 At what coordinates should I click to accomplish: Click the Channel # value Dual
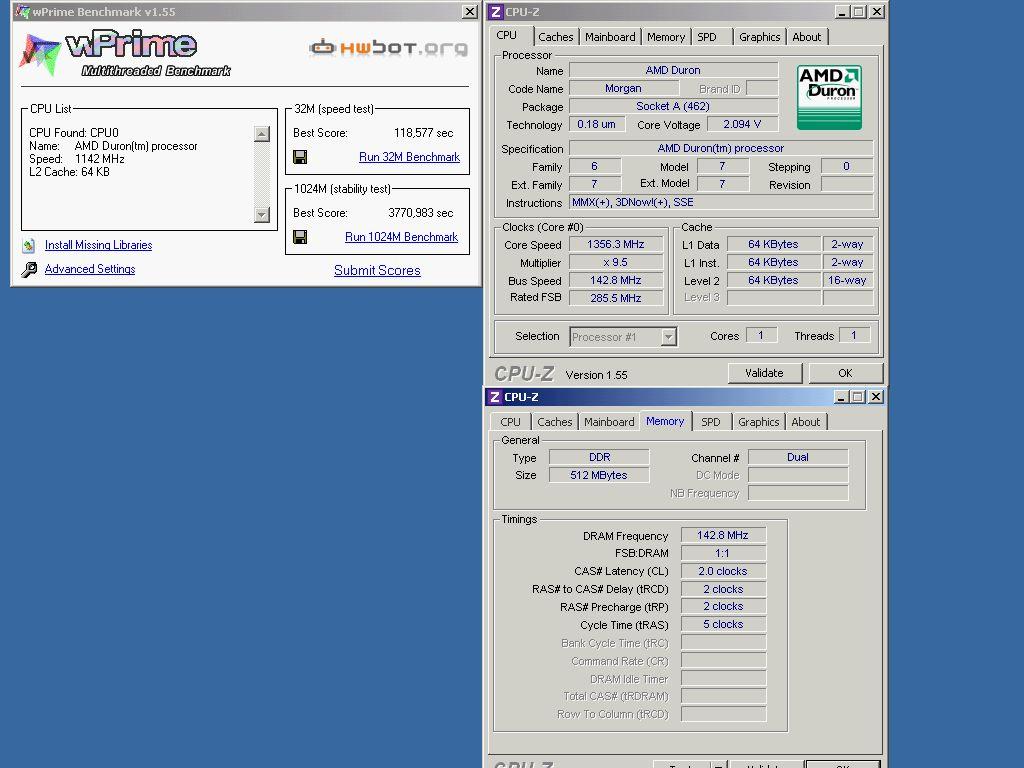pos(797,457)
